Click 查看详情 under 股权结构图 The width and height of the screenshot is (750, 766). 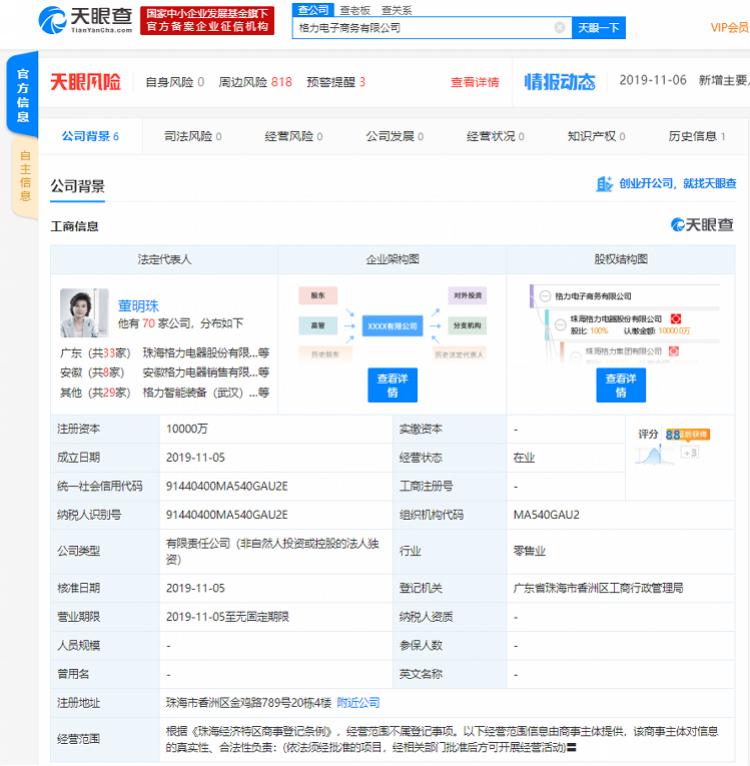621,385
